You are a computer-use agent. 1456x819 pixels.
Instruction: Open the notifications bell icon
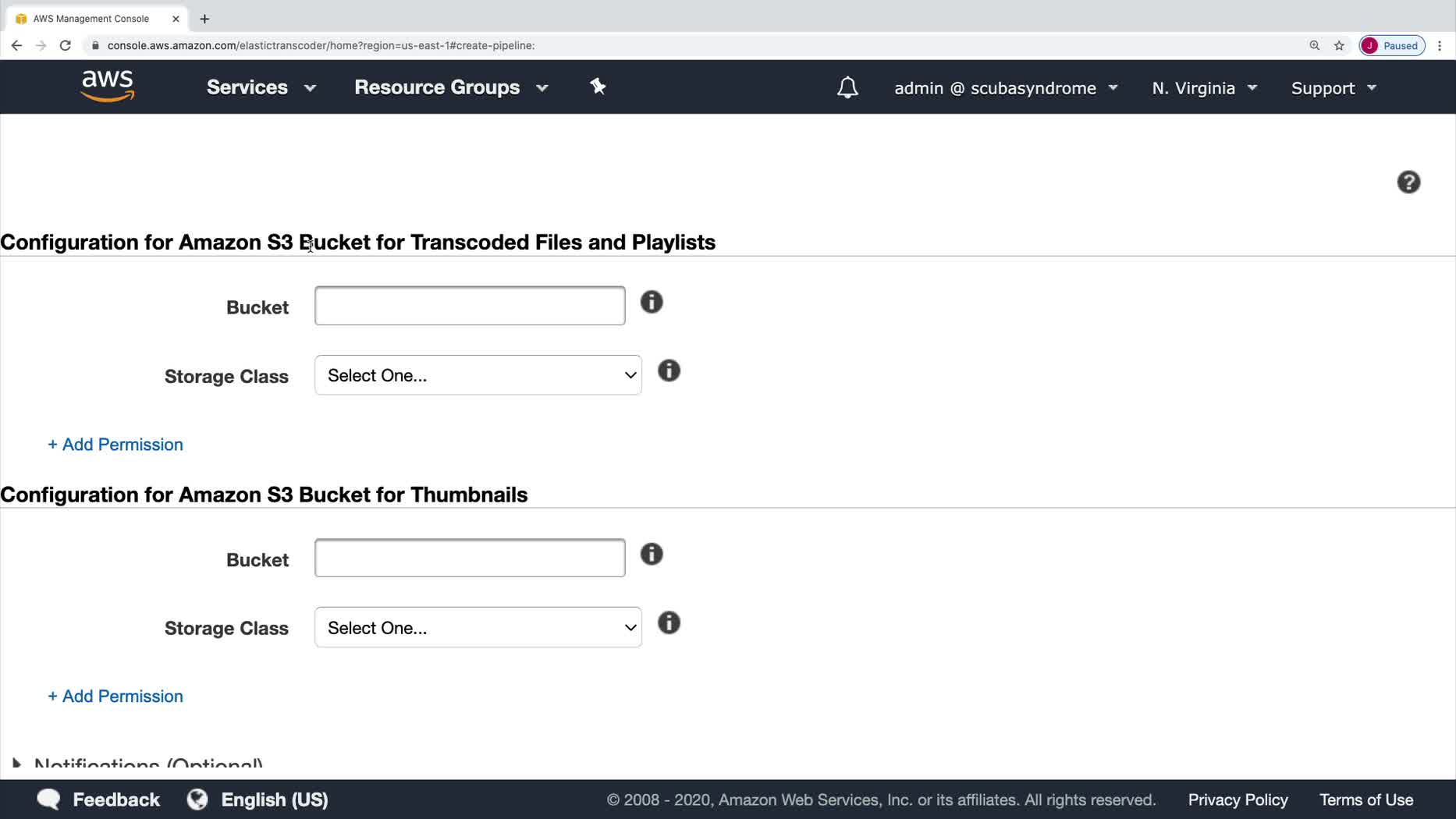point(847,87)
